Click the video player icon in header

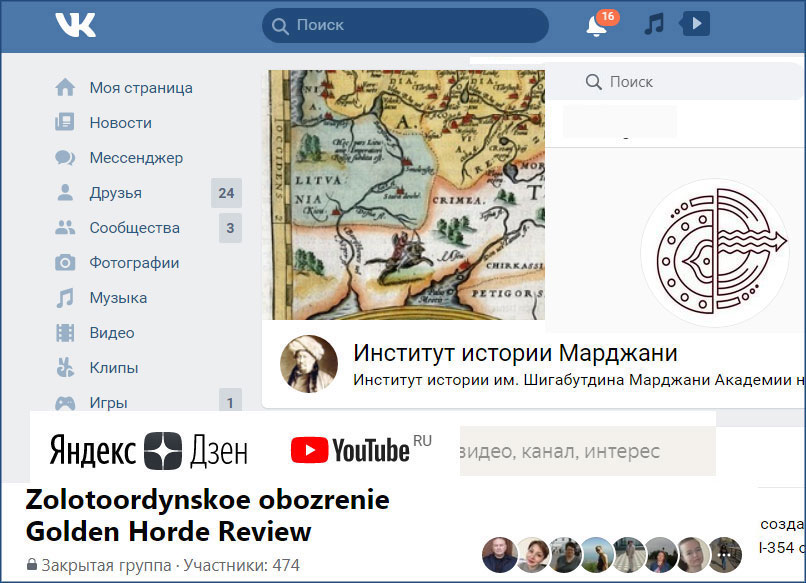(x=695, y=24)
